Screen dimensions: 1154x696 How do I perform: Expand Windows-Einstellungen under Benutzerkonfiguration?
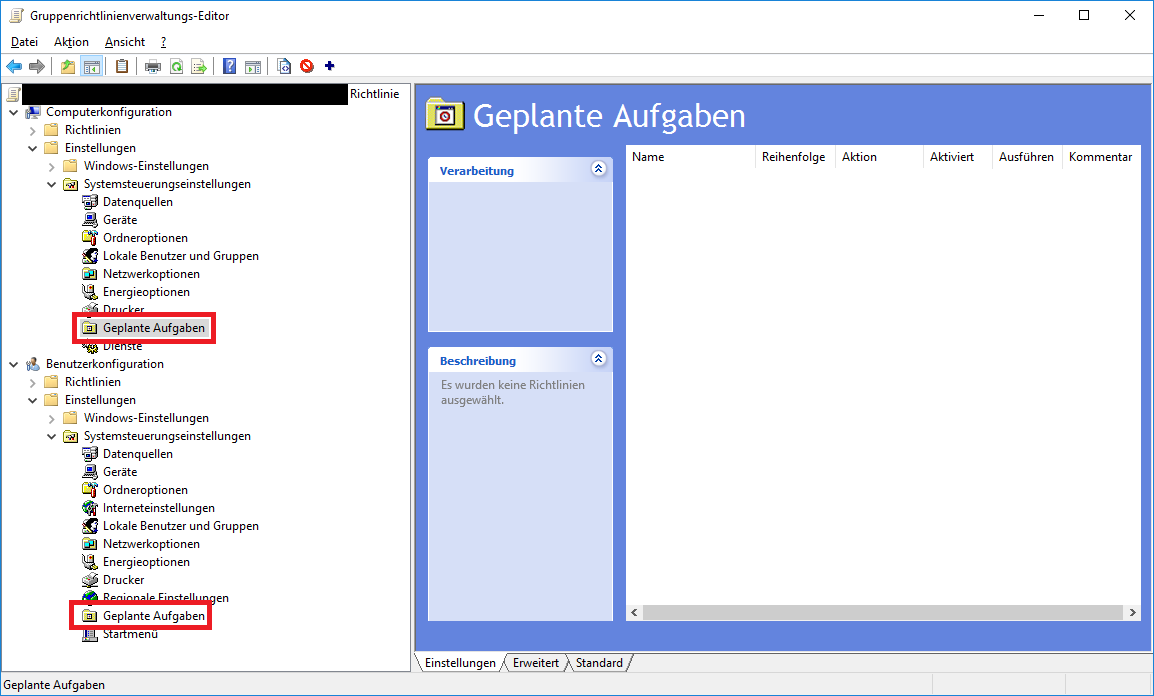pyautogui.click(x=52, y=418)
